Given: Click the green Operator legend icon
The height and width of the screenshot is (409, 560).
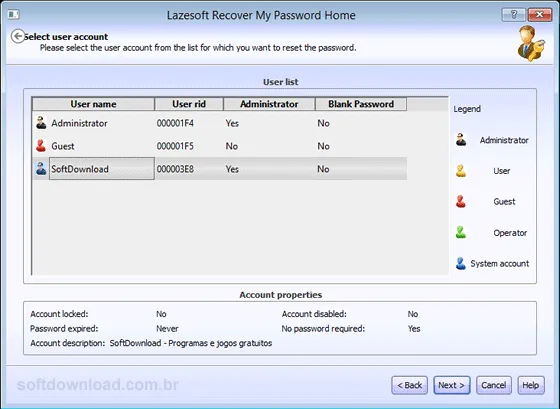Looking at the screenshot, I should click(461, 233).
